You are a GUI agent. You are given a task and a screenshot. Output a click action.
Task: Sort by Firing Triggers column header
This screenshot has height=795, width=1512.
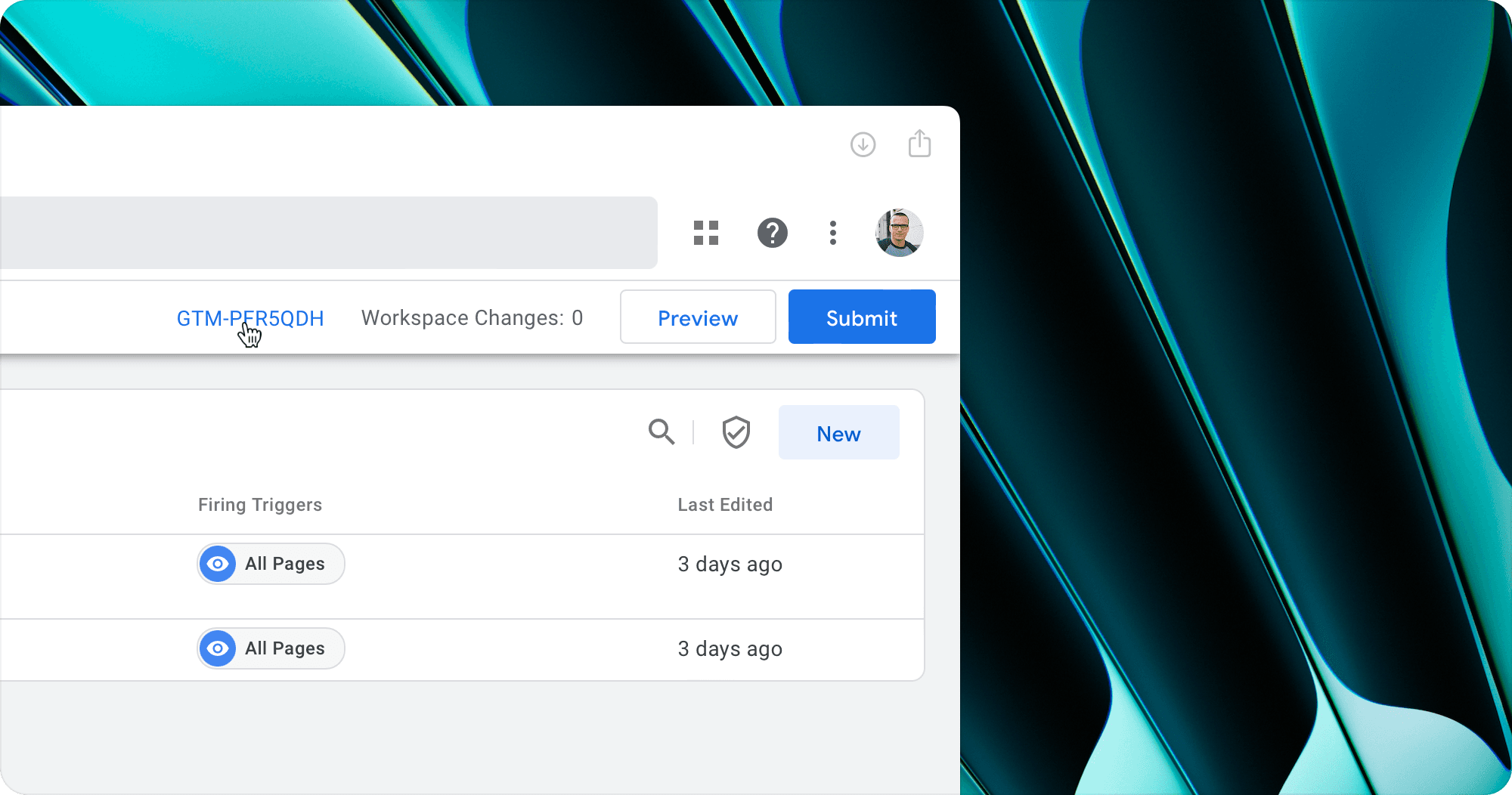(260, 505)
